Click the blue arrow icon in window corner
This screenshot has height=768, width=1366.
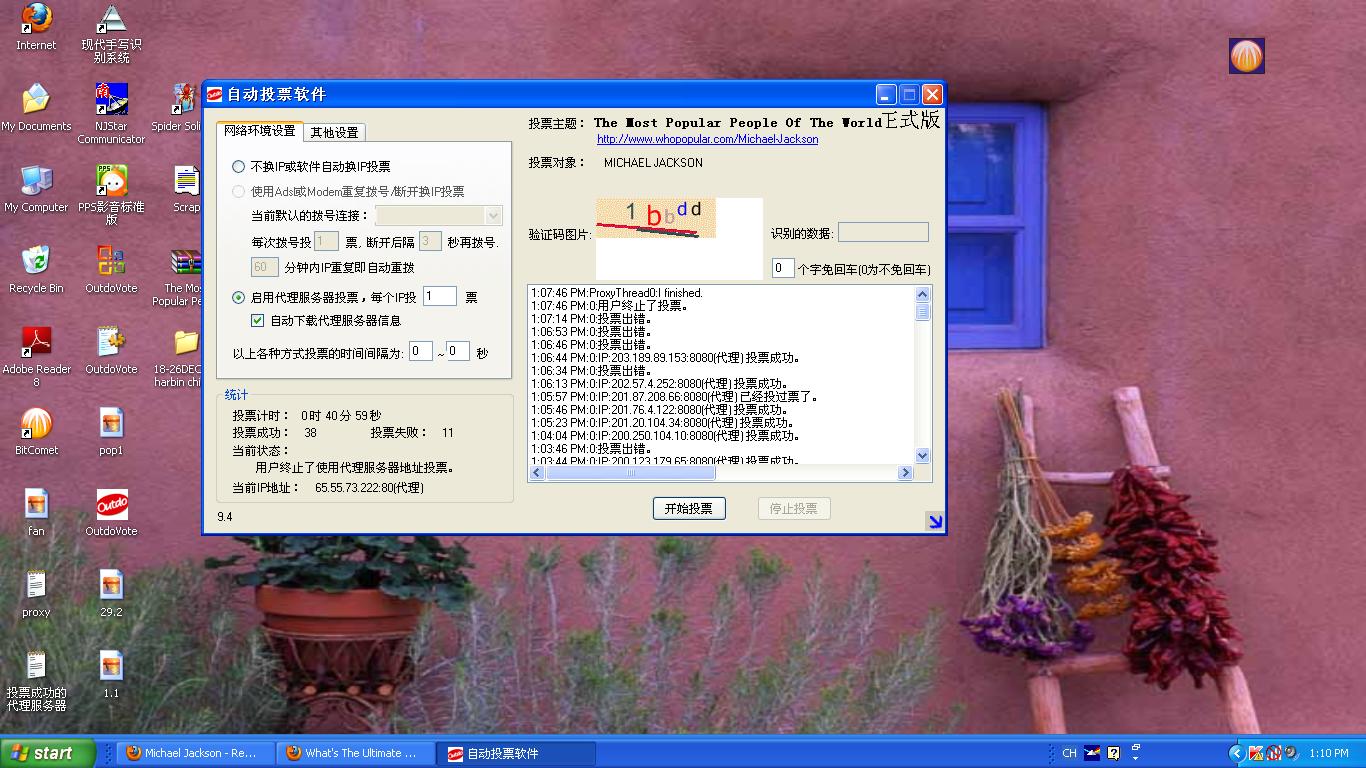[934, 520]
